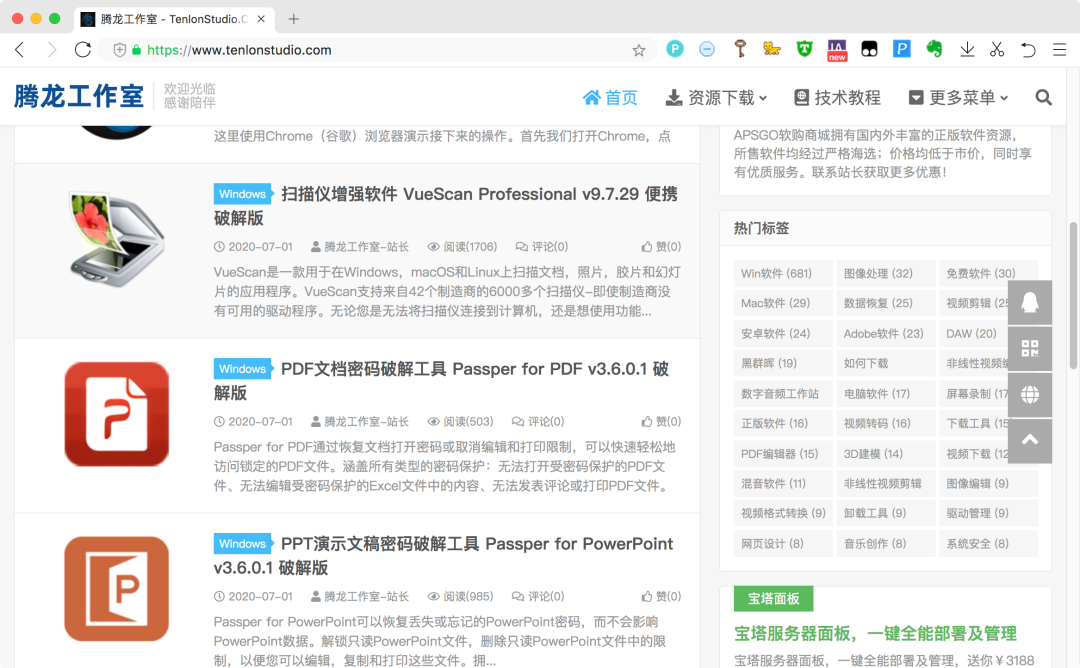
Task: Bookmark this page with the star icon
Action: 639,50
